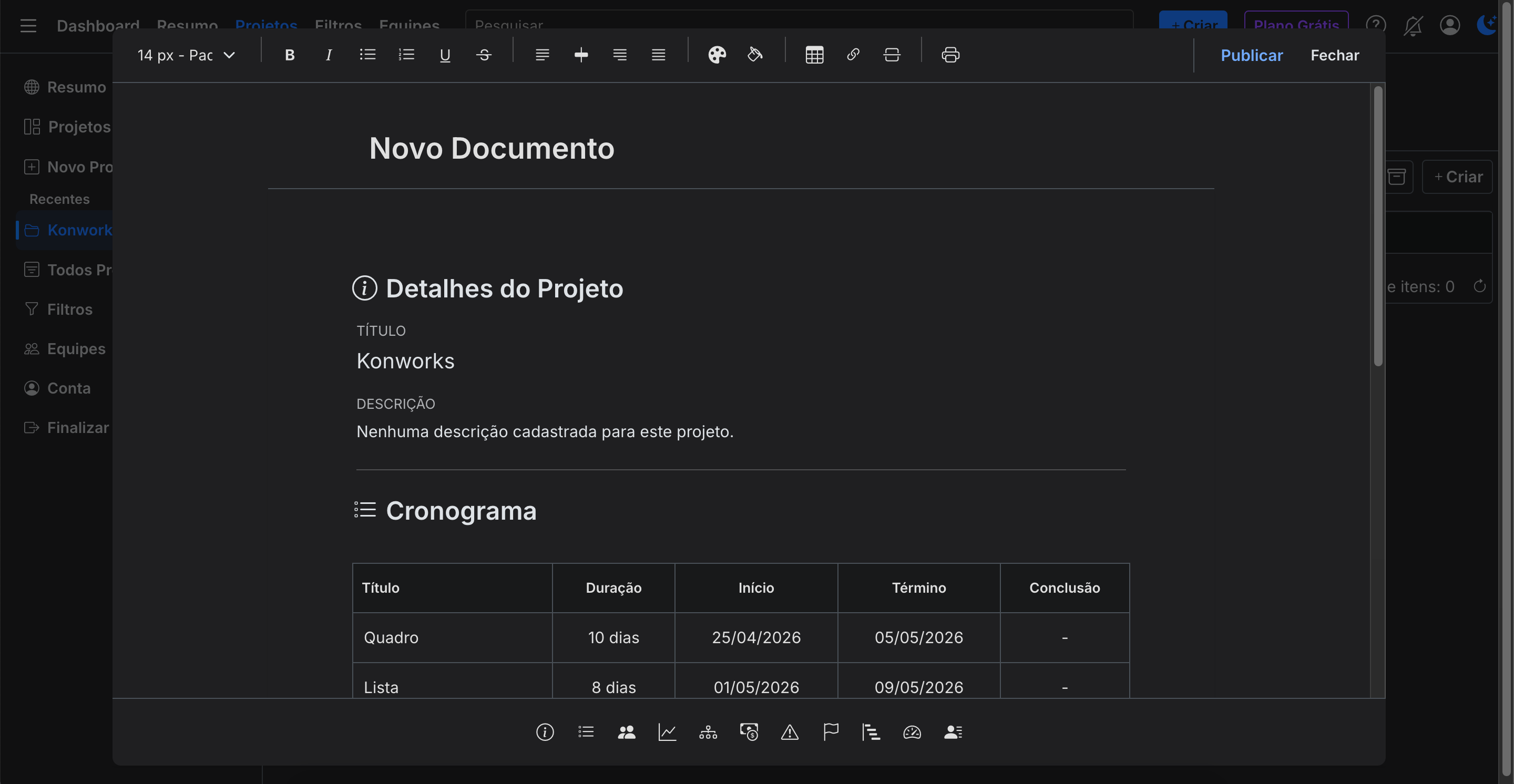Toggle strikethrough formatting

point(484,55)
